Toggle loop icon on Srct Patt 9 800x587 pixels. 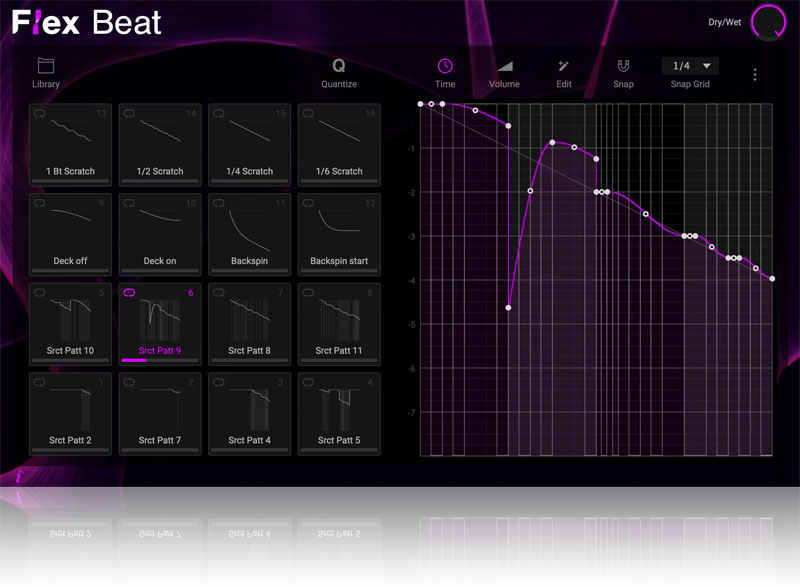point(130,294)
